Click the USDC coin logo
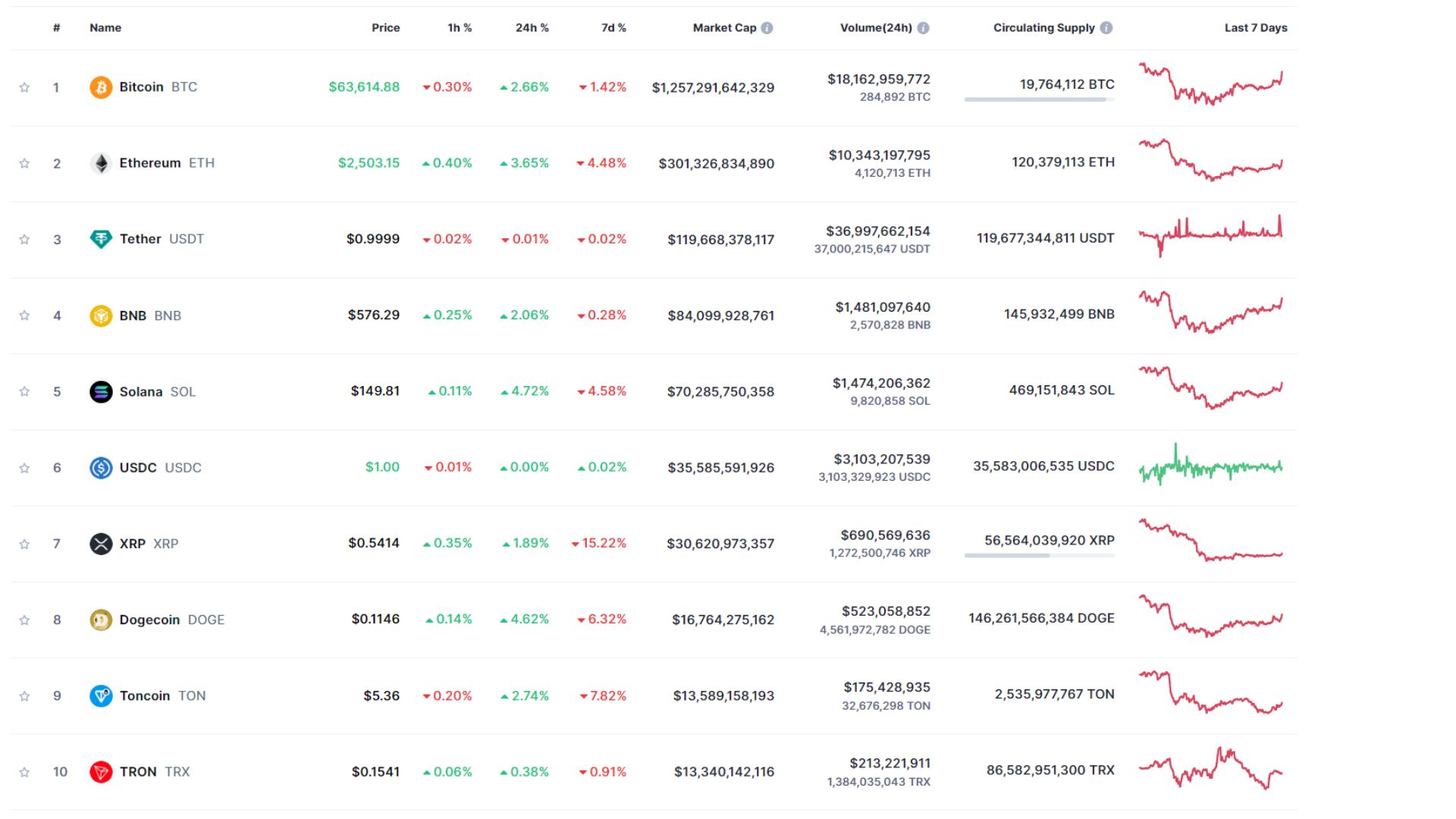Screen dimensions: 1456x819 pos(101,467)
